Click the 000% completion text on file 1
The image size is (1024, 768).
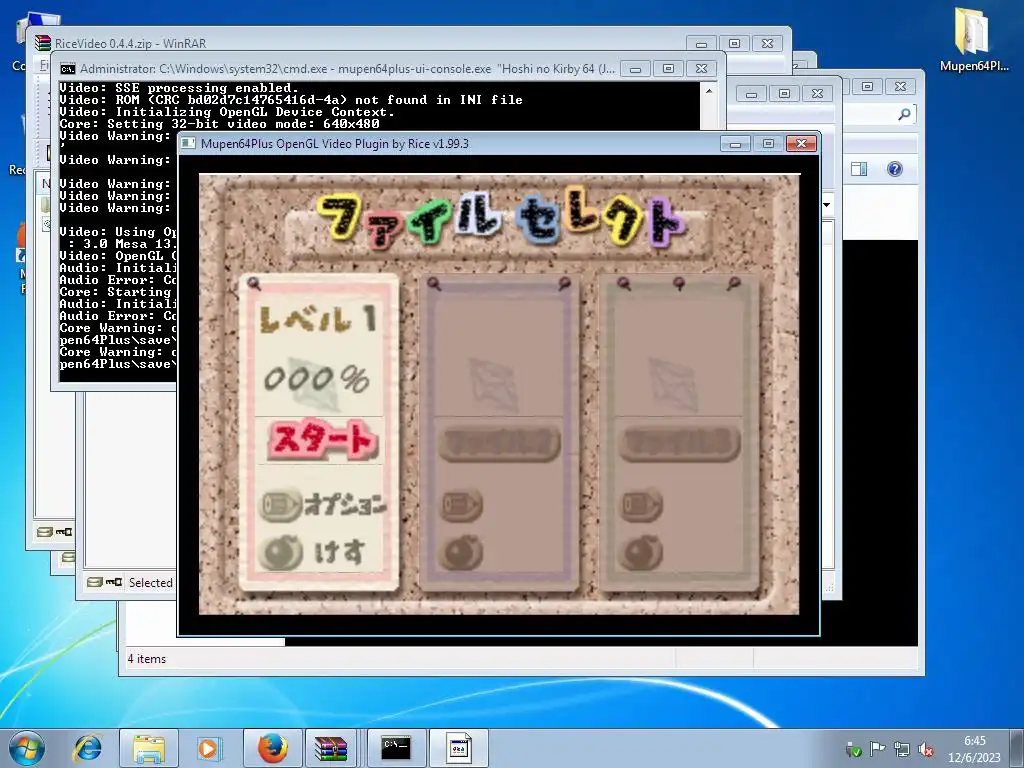pyautogui.click(x=317, y=378)
